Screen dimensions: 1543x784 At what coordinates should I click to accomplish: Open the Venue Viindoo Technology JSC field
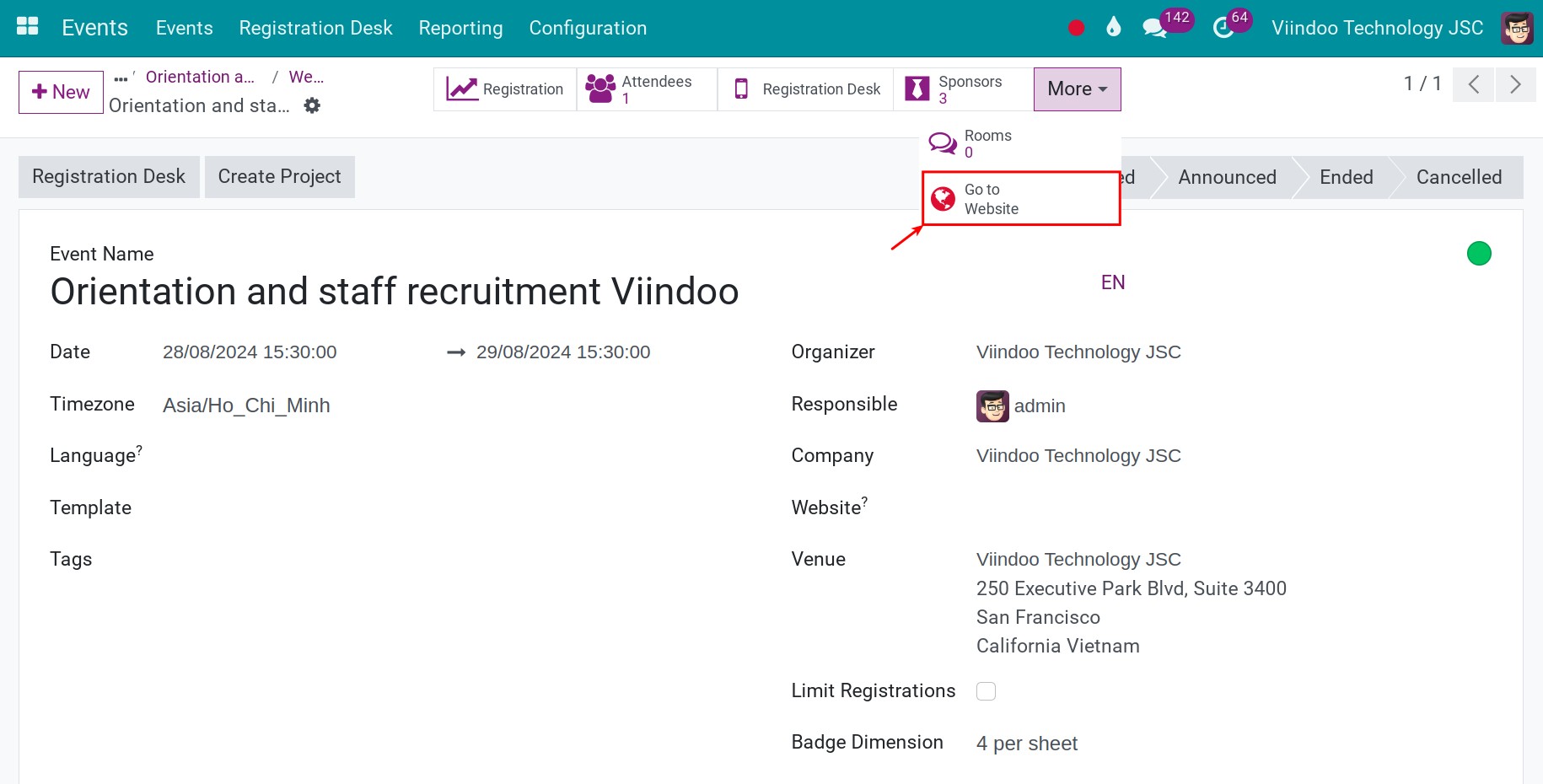1078,560
